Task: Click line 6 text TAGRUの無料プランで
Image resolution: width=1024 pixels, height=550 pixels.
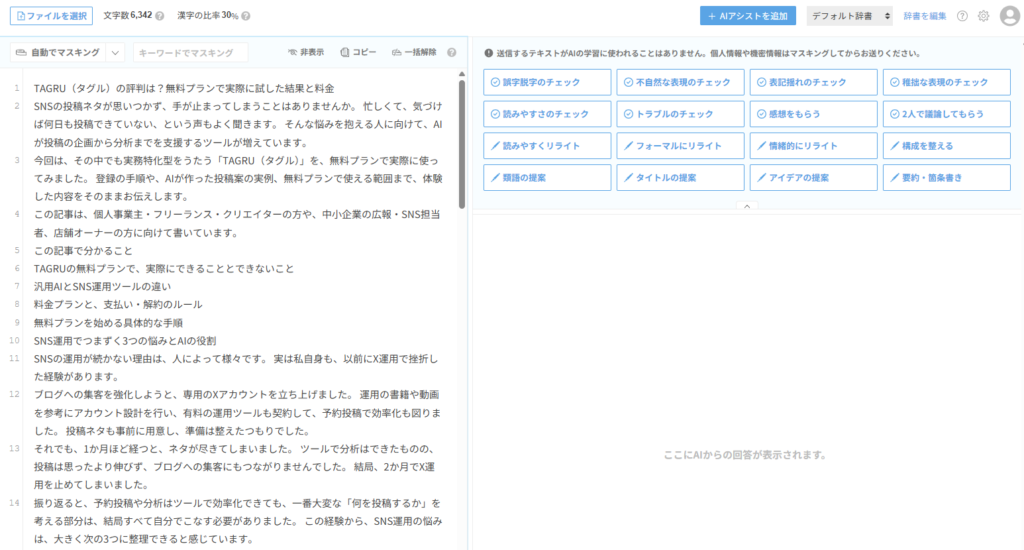Action: pyautogui.click(x=87, y=268)
